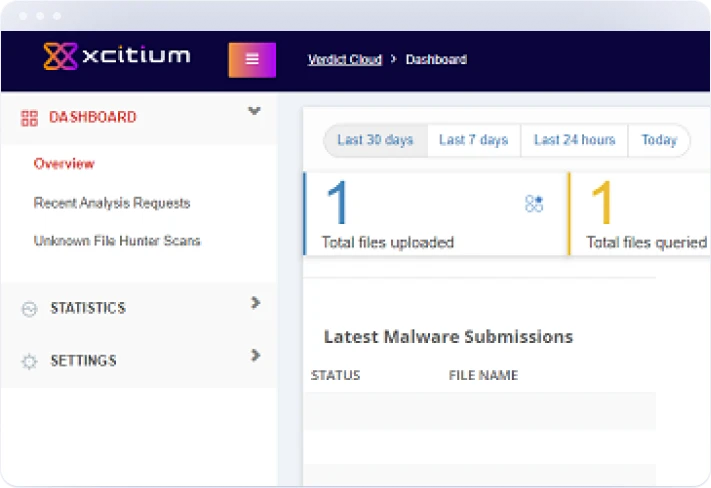
Task: Open the Overview menu item
Action: [x=64, y=164]
